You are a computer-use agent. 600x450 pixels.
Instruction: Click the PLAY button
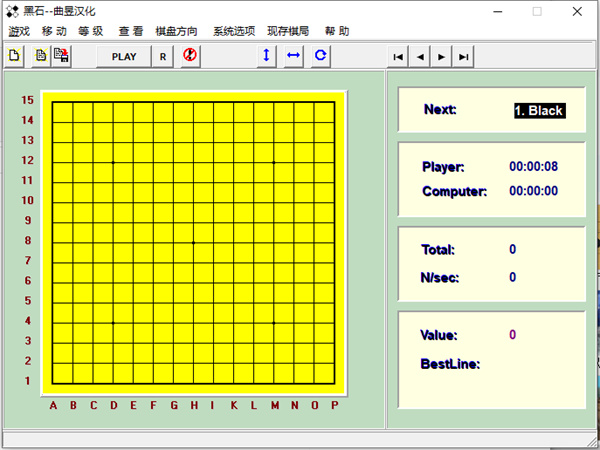click(124, 57)
